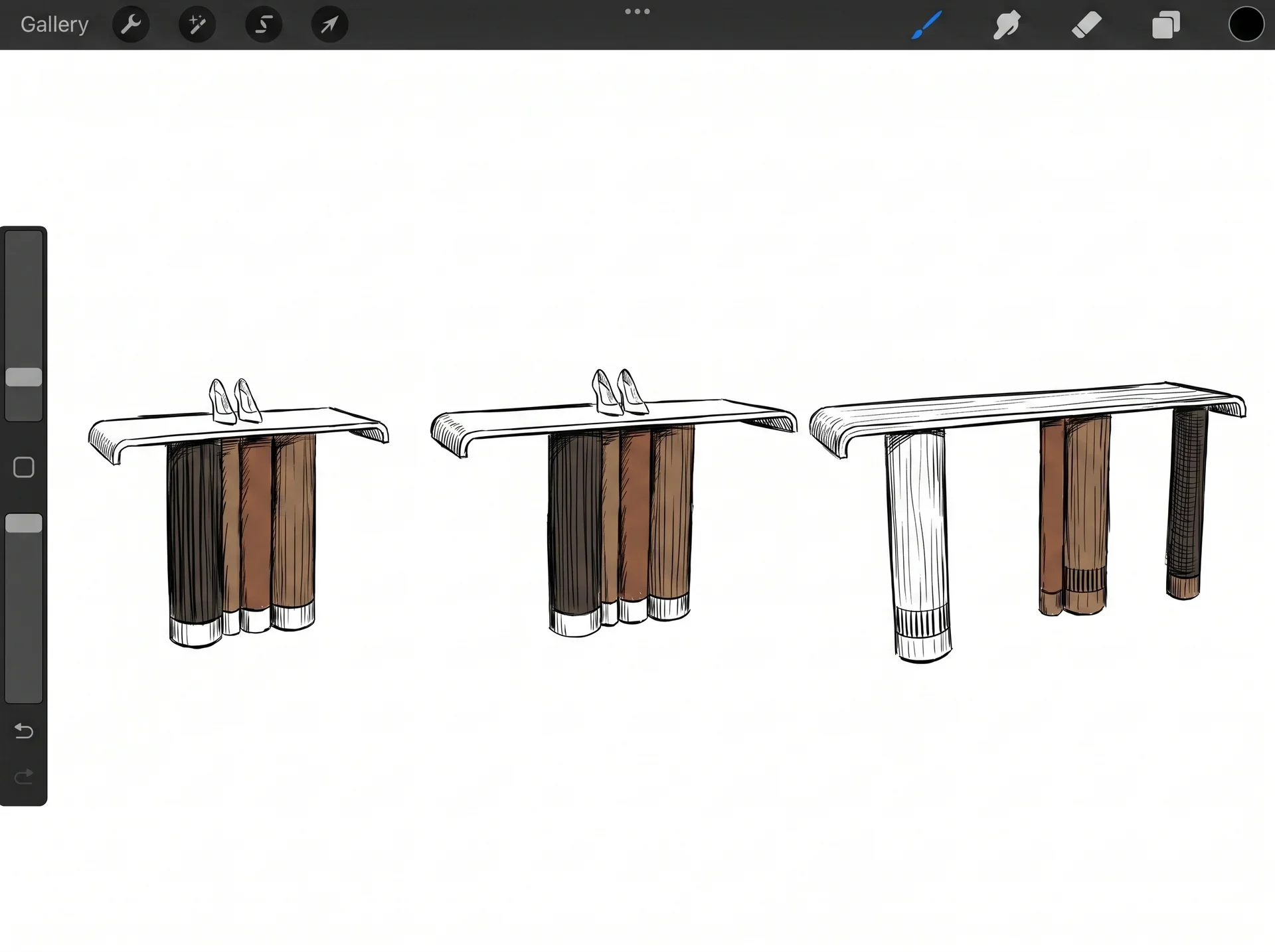Click the brush opacity slider handle
Screen dimensions: 1275x952
click(24, 524)
